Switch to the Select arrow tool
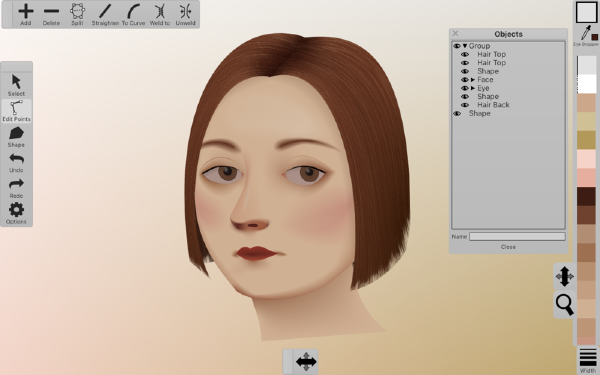Screen dimensions: 600x375 coord(16,85)
